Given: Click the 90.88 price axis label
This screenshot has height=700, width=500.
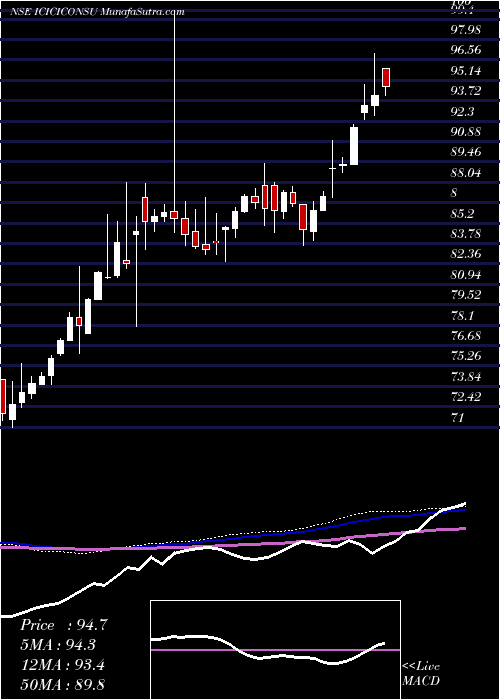Looking at the screenshot, I should pyautogui.click(x=466, y=132).
